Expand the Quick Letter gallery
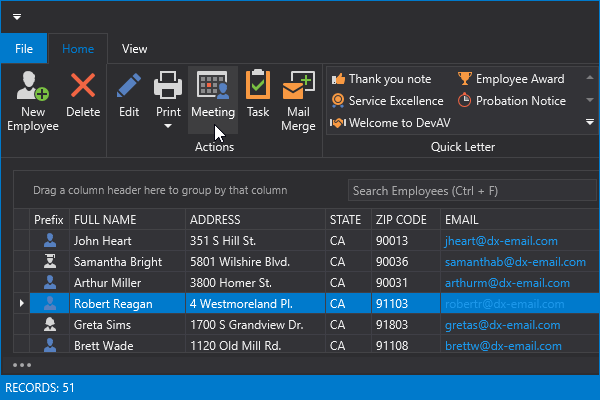 pos(589,122)
